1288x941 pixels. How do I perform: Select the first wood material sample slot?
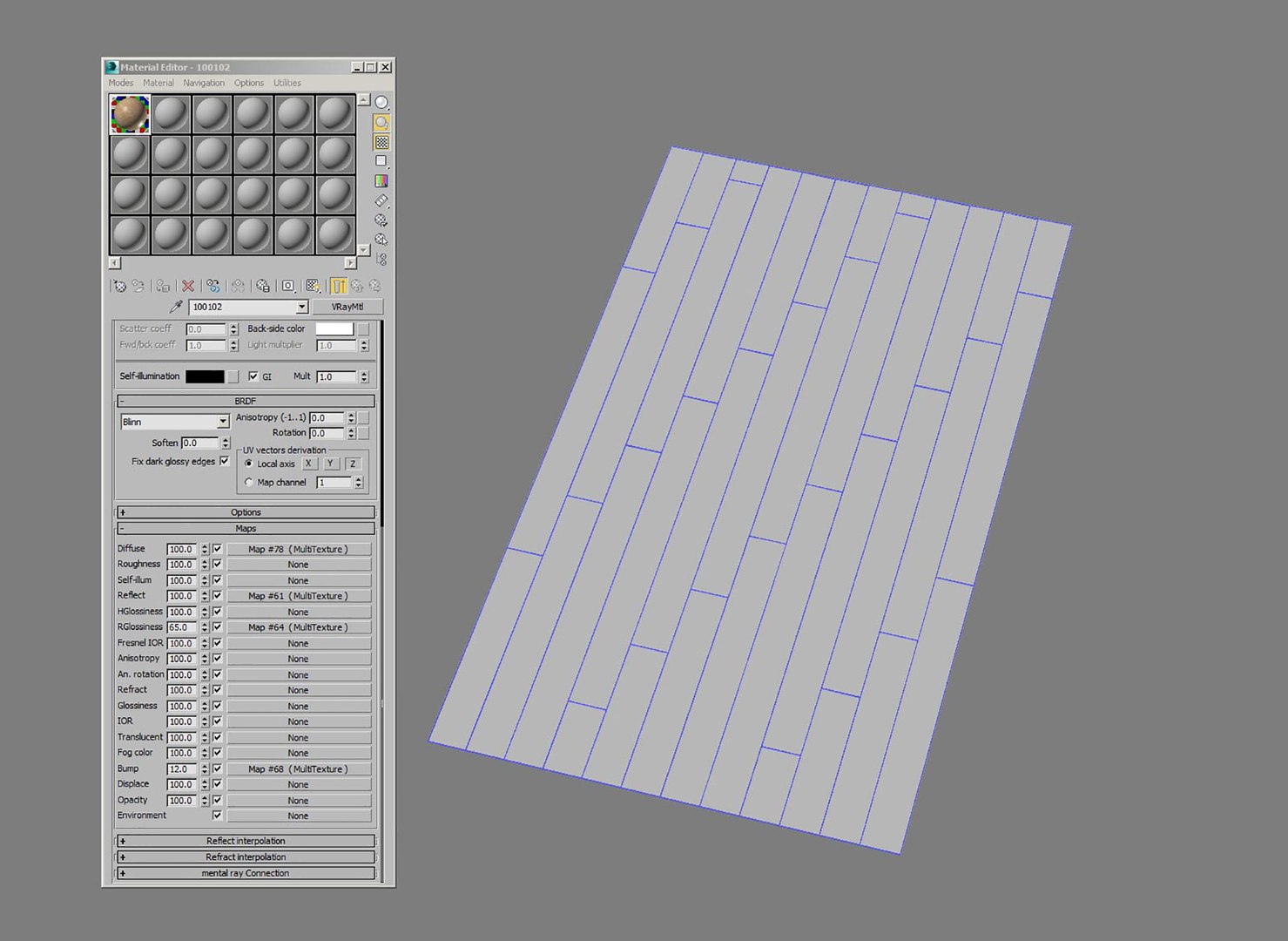coord(131,114)
